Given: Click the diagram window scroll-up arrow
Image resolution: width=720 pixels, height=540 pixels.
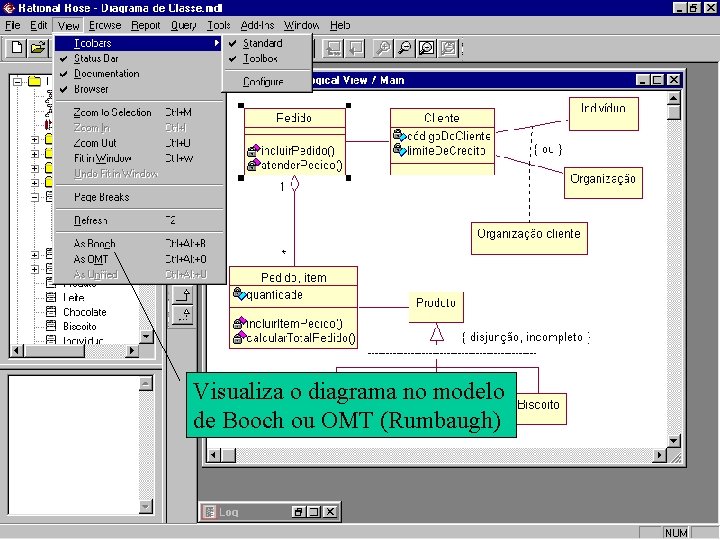Looking at the screenshot, I should [x=674, y=98].
